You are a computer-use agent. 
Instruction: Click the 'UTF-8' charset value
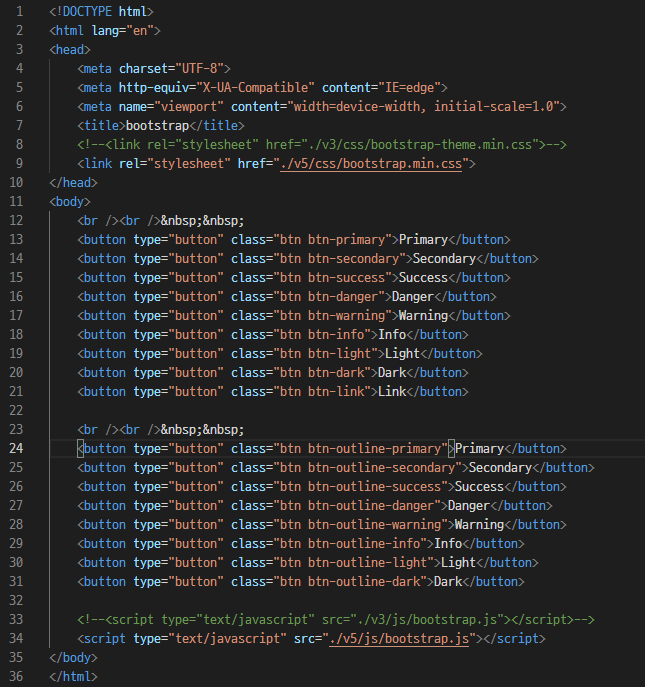pos(199,68)
